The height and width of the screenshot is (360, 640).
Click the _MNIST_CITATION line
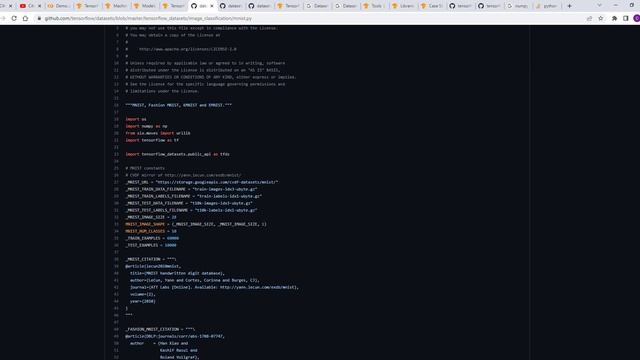click(151, 259)
